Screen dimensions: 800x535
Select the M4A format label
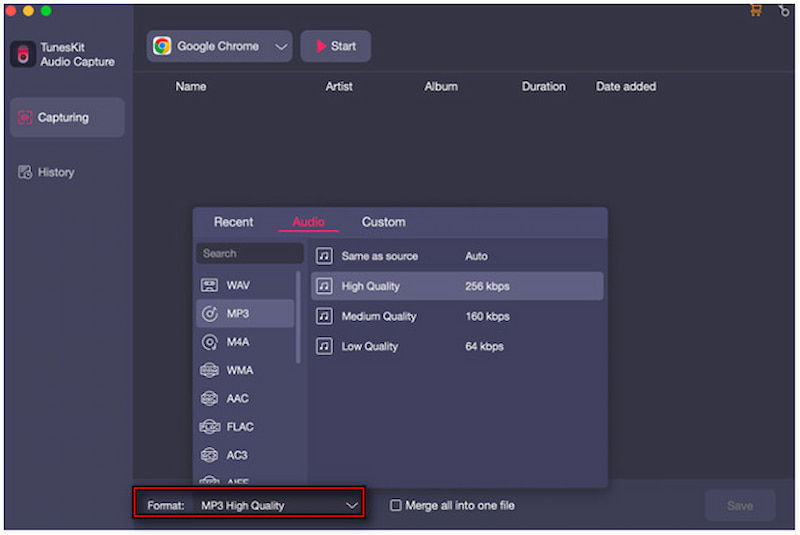238,342
